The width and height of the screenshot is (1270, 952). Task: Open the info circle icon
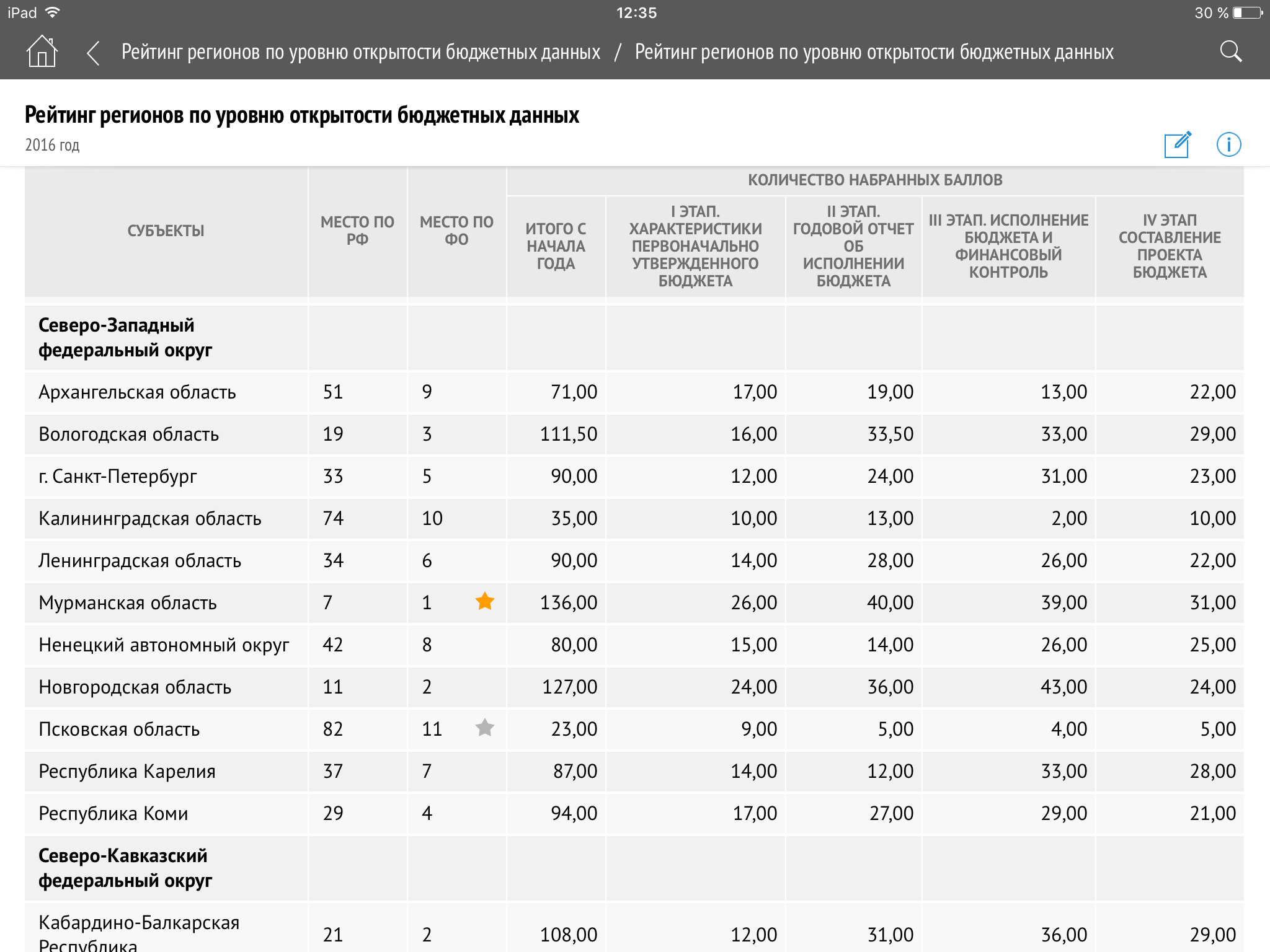point(1228,145)
